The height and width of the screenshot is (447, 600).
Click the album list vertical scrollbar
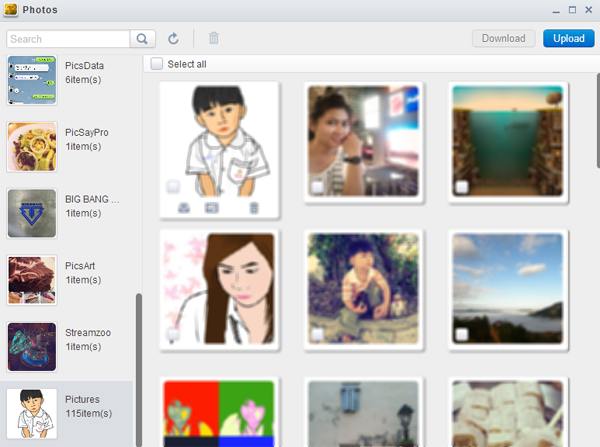(x=139, y=370)
